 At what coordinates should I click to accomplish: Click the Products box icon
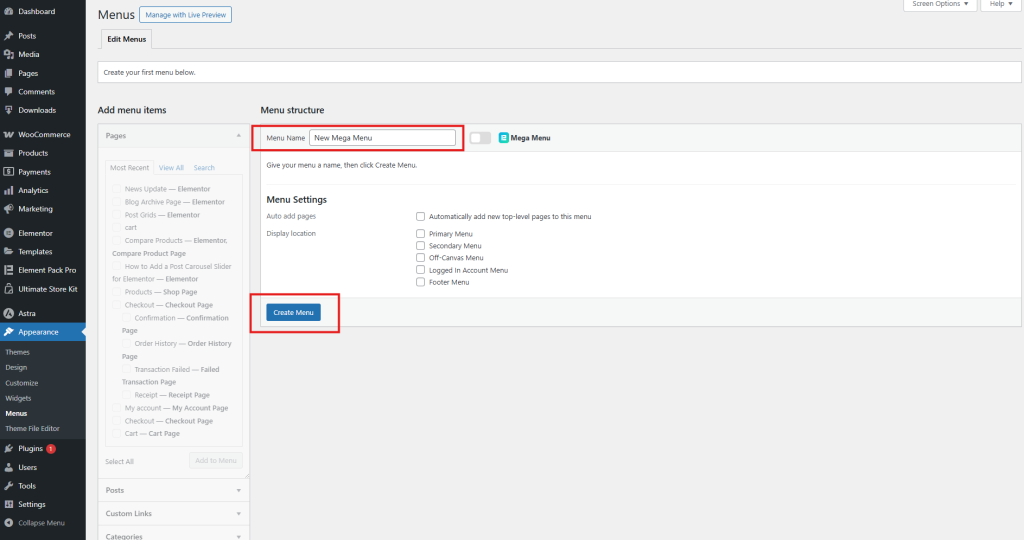click(8, 153)
